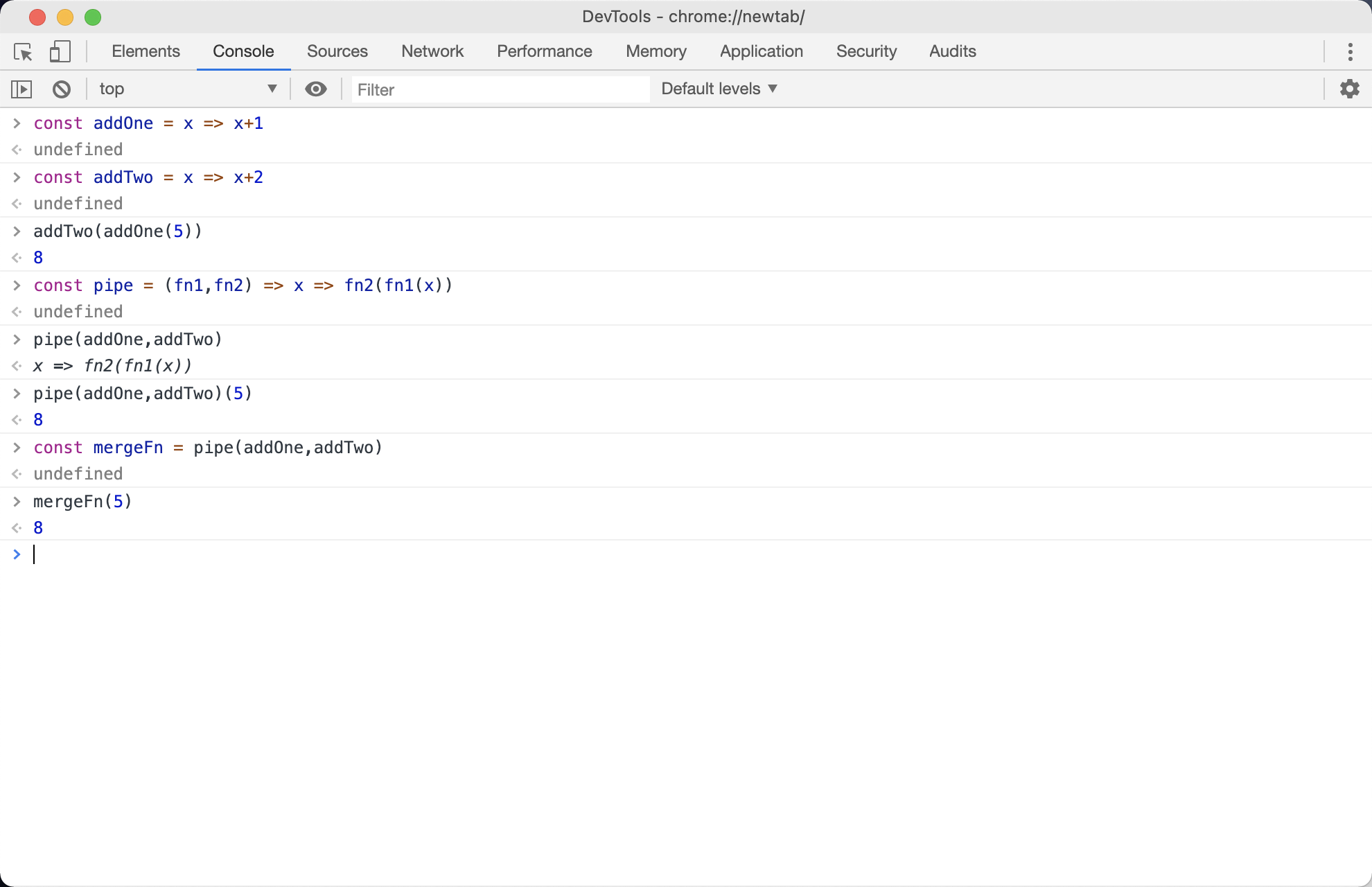
Task: Click the Filter input field
Action: click(x=500, y=89)
